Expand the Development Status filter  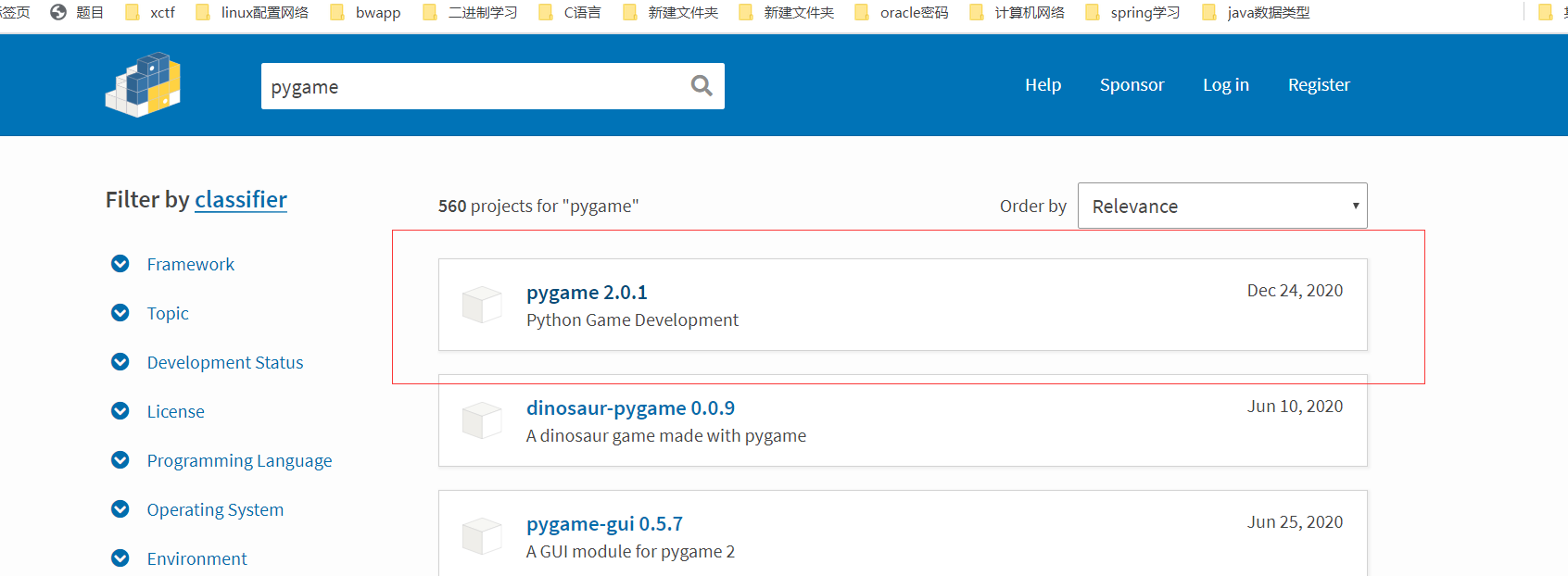(120, 362)
